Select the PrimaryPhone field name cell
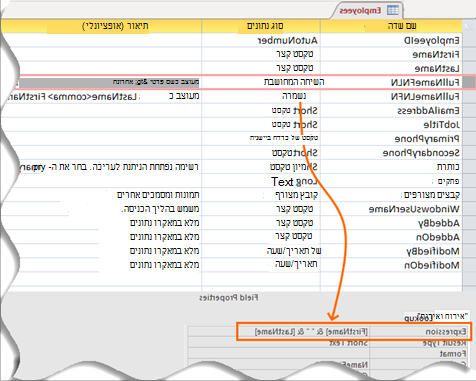The height and width of the screenshot is (381, 476). [x=391, y=138]
